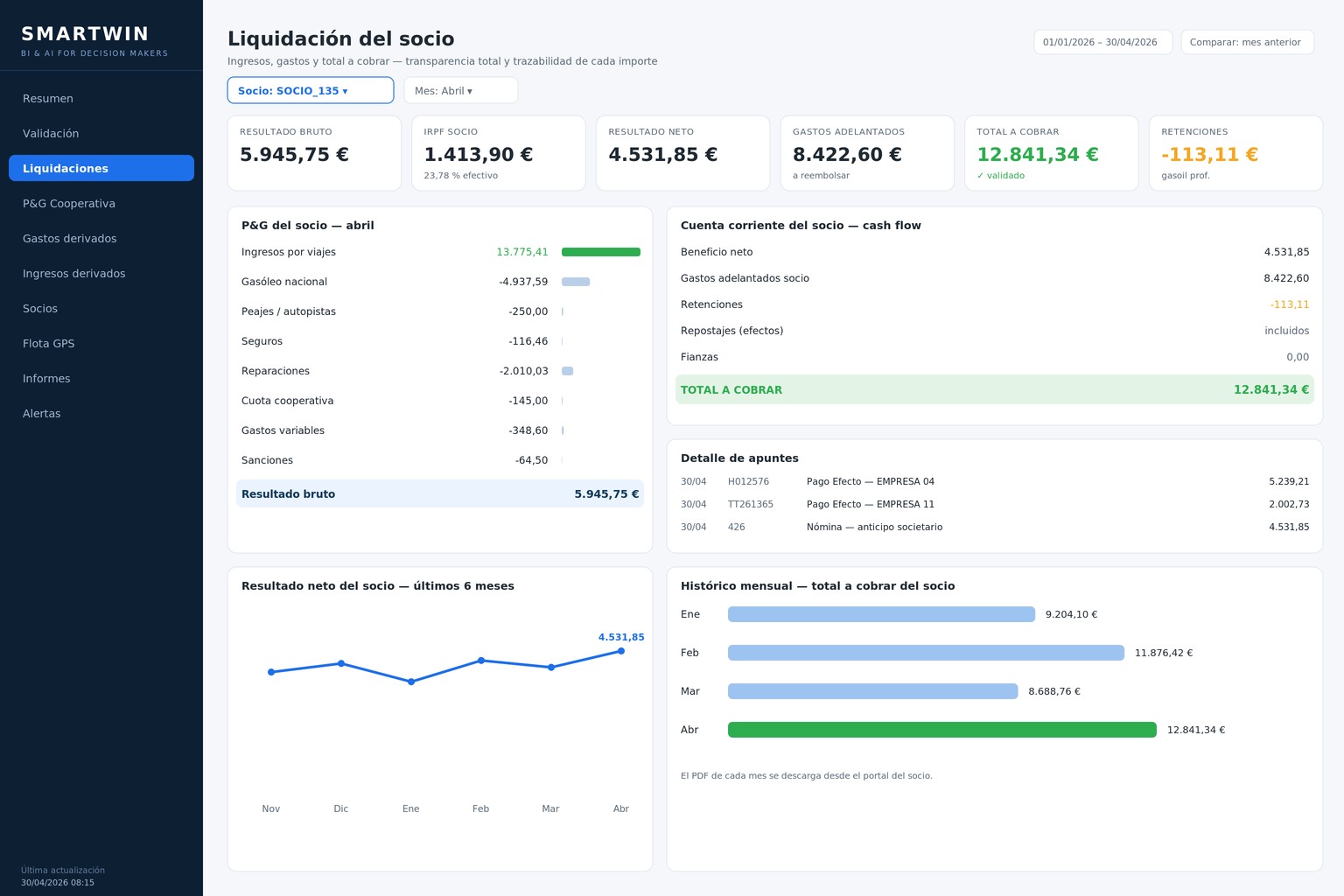Click the Feb bar in Histórico mensual

click(x=926, y=653)
